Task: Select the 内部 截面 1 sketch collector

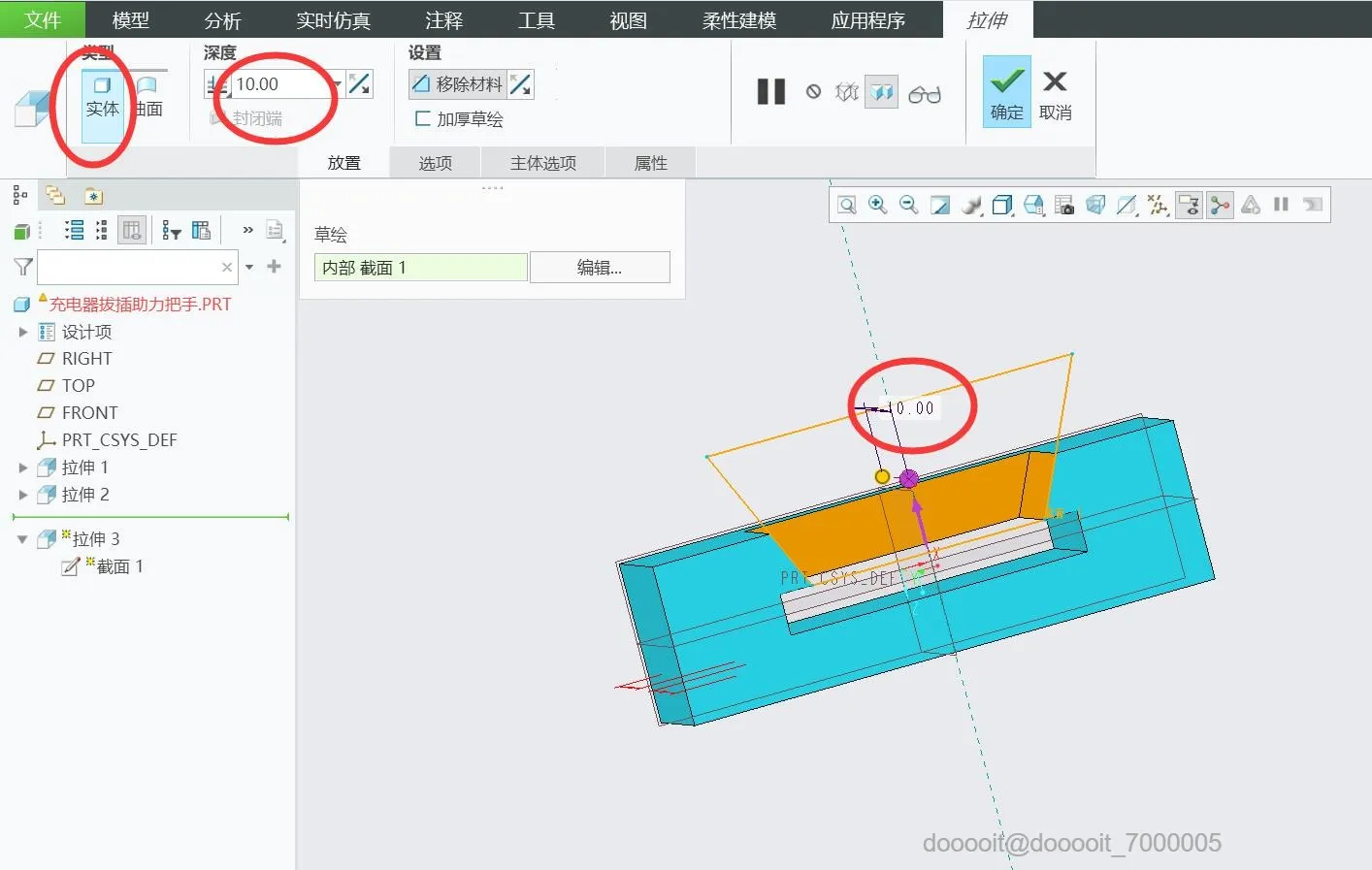Action: coord(421,268)
